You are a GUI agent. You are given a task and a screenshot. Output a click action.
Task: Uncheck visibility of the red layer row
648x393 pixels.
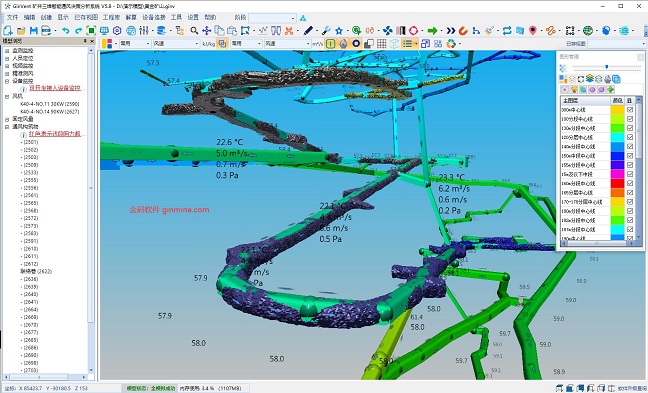click(x=629, y=183)
